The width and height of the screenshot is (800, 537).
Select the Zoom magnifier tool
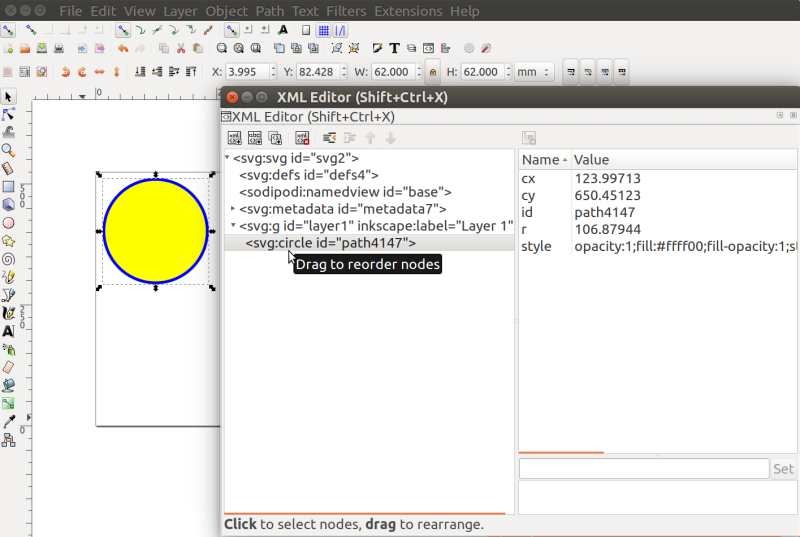point(8,150)
